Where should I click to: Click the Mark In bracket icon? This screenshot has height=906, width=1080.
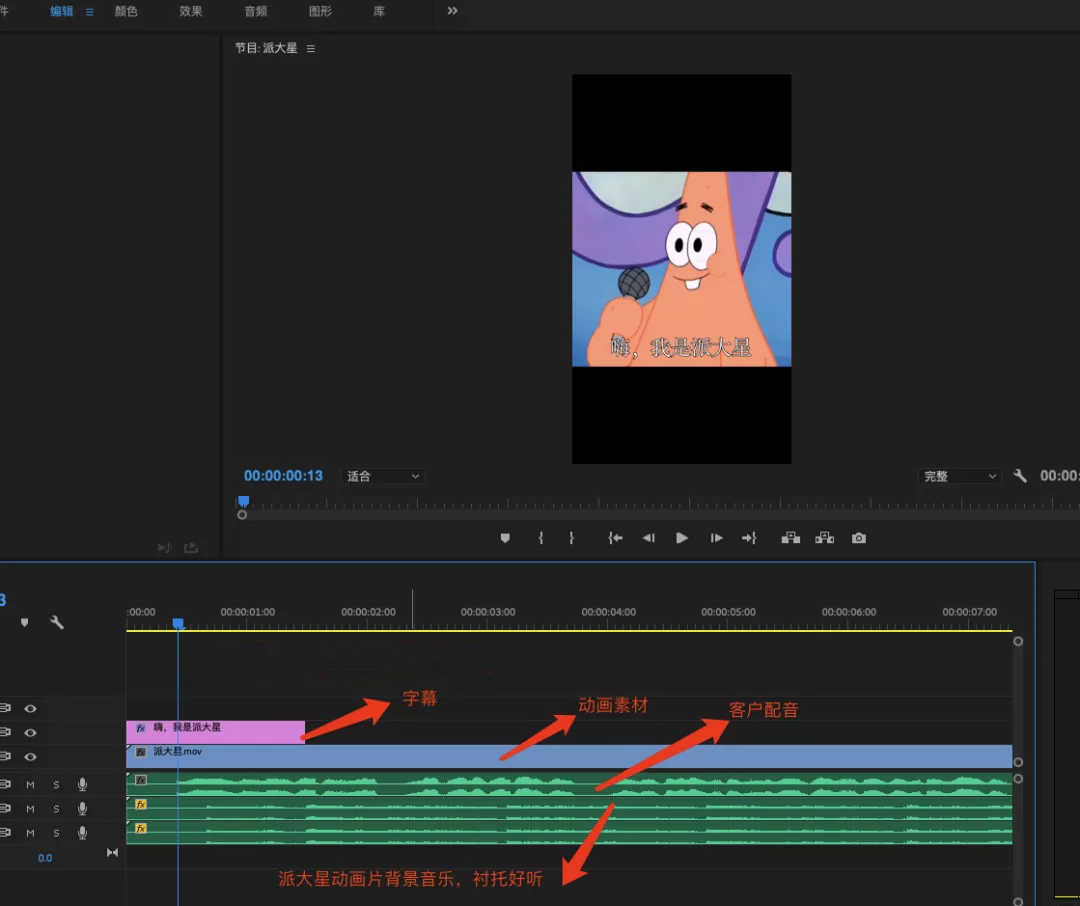(x=541, y=538)
